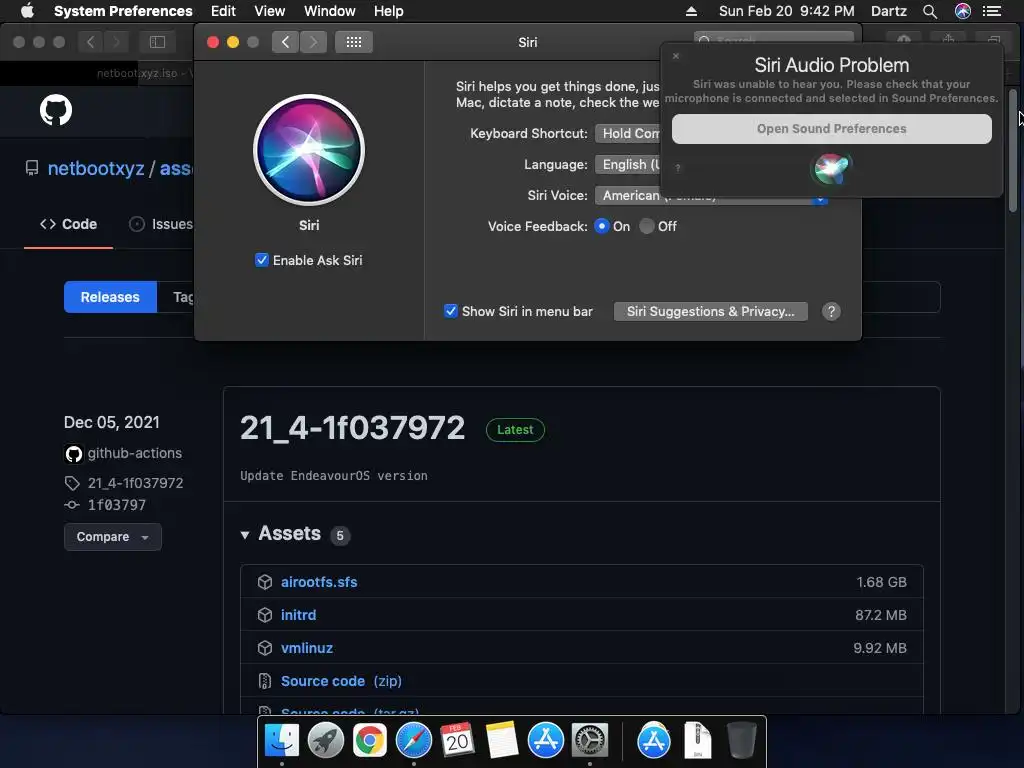This screenshot has height=768, width=1024.
Task: Click the 1.68 GB file size
Action: (x=881, y=582)
